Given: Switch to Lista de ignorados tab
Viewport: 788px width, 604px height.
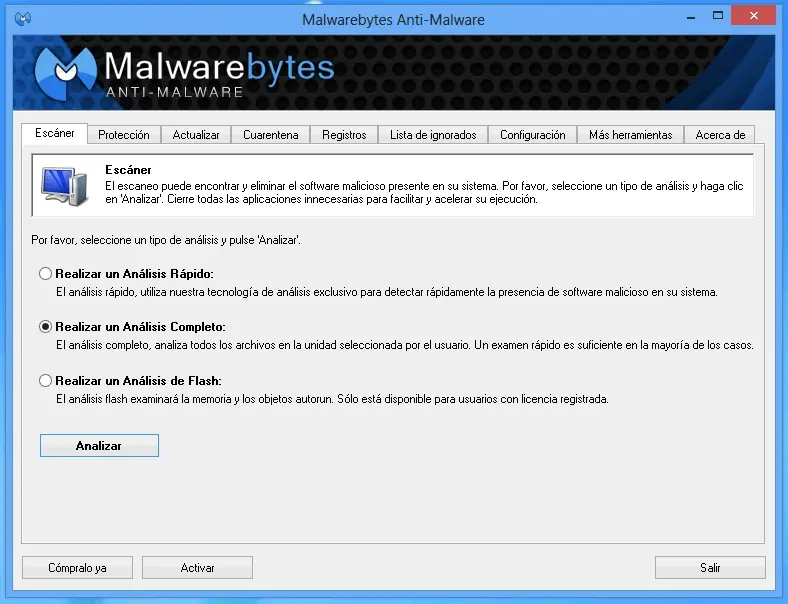Looking at the screenshot, I should [433, 135].
